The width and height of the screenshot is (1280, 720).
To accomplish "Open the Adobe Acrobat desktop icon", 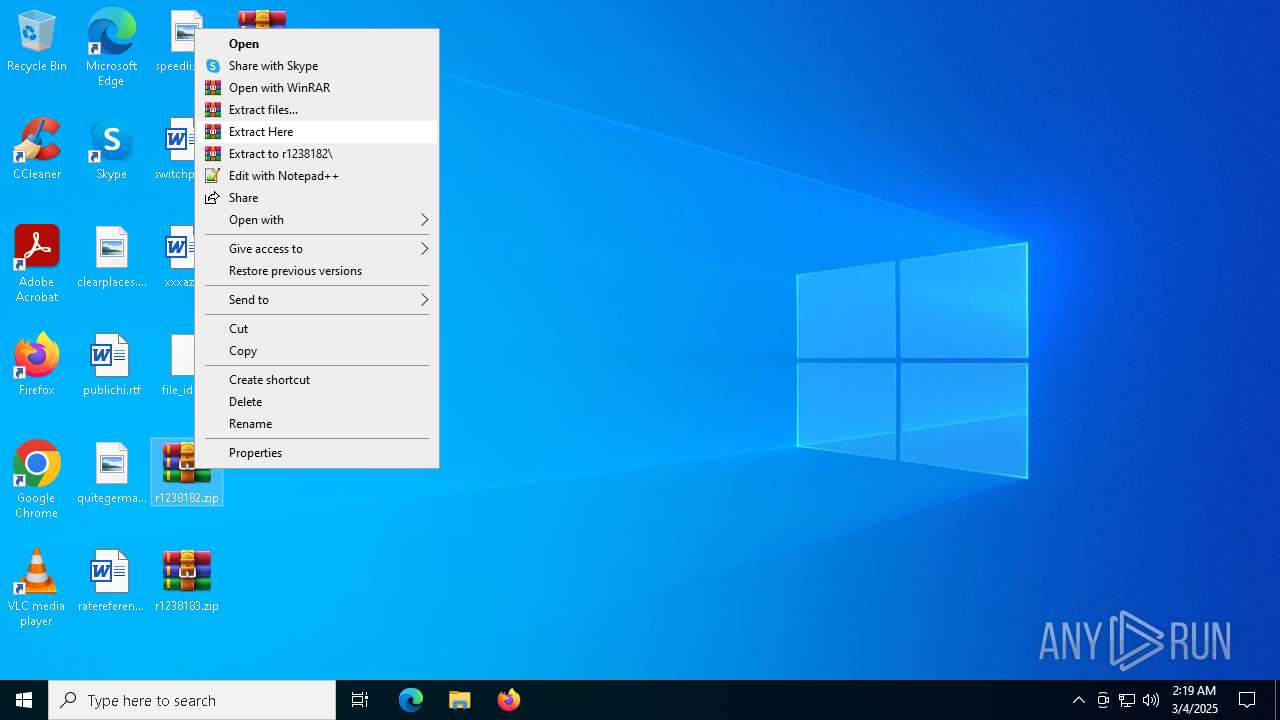I will click(x=37, y=262).
